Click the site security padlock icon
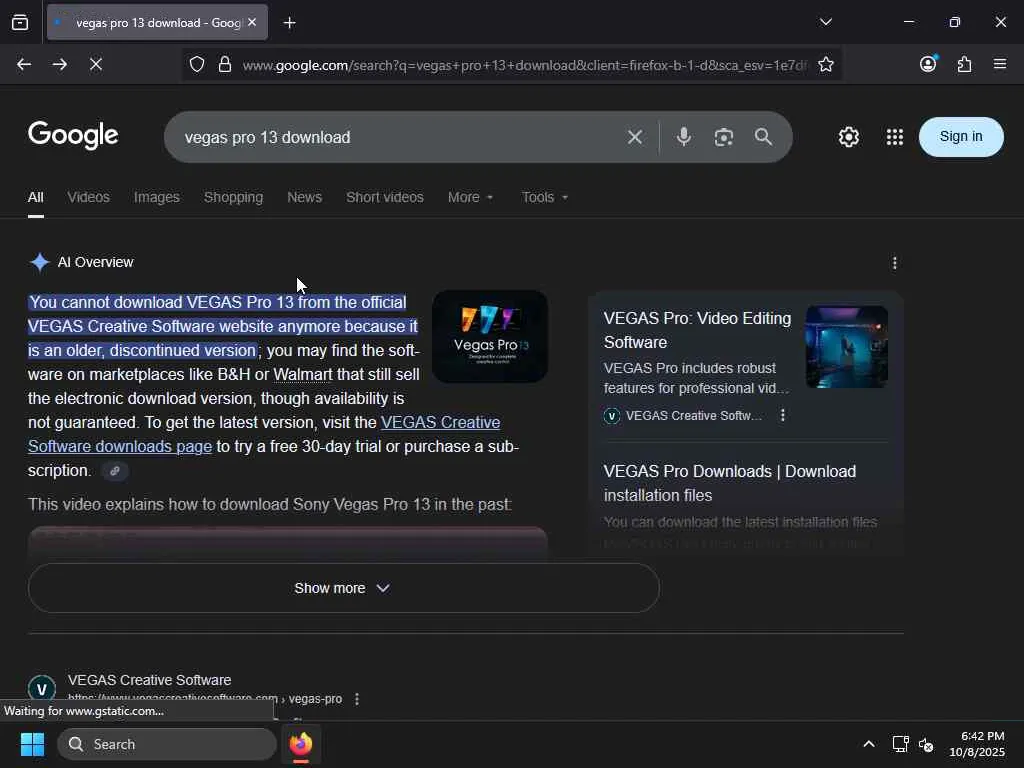 (225, 64)
